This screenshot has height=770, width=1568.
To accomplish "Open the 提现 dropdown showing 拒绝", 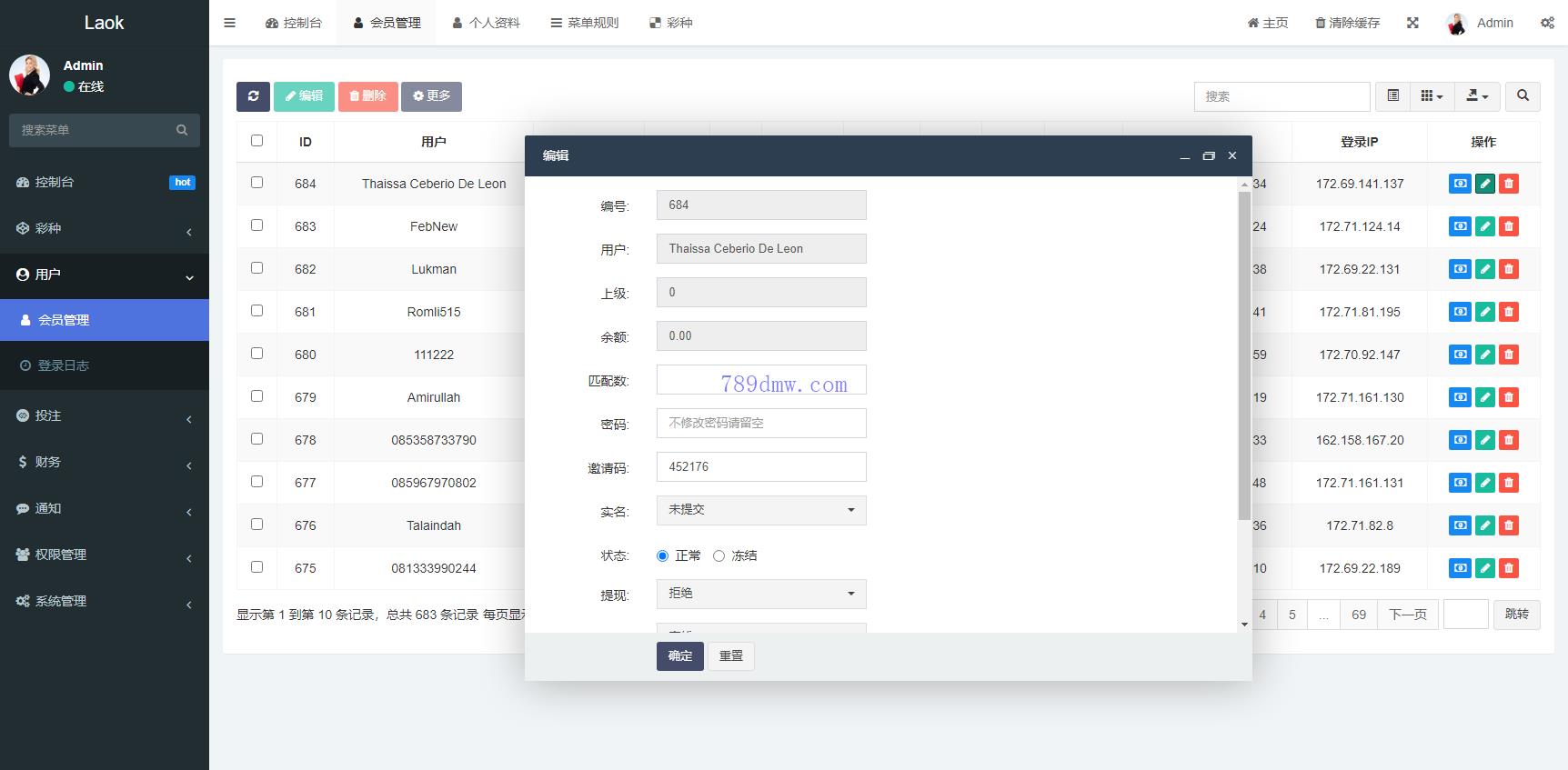I will tap(760, 594).
